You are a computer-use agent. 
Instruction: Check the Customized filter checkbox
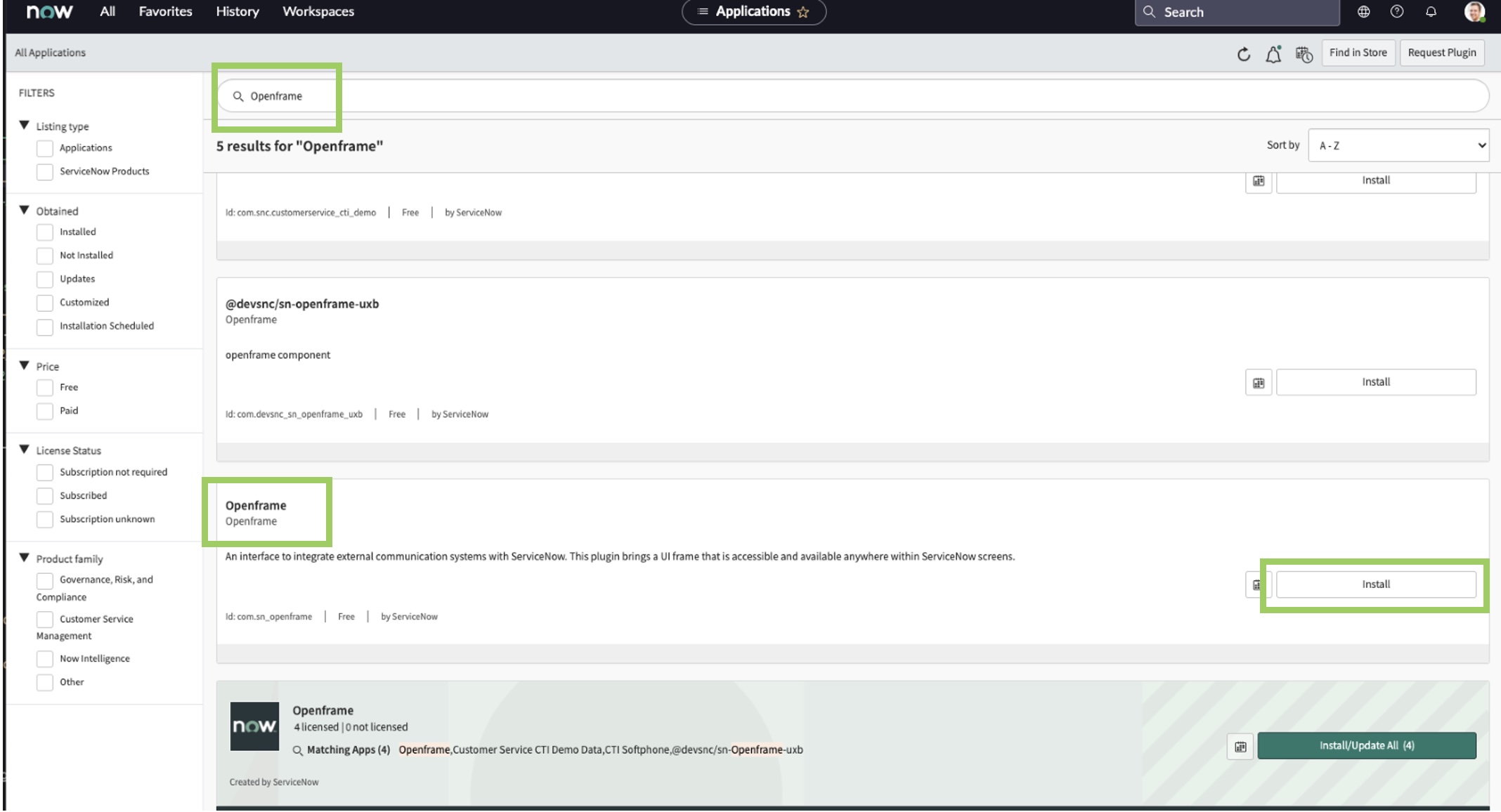click(45, 303)
